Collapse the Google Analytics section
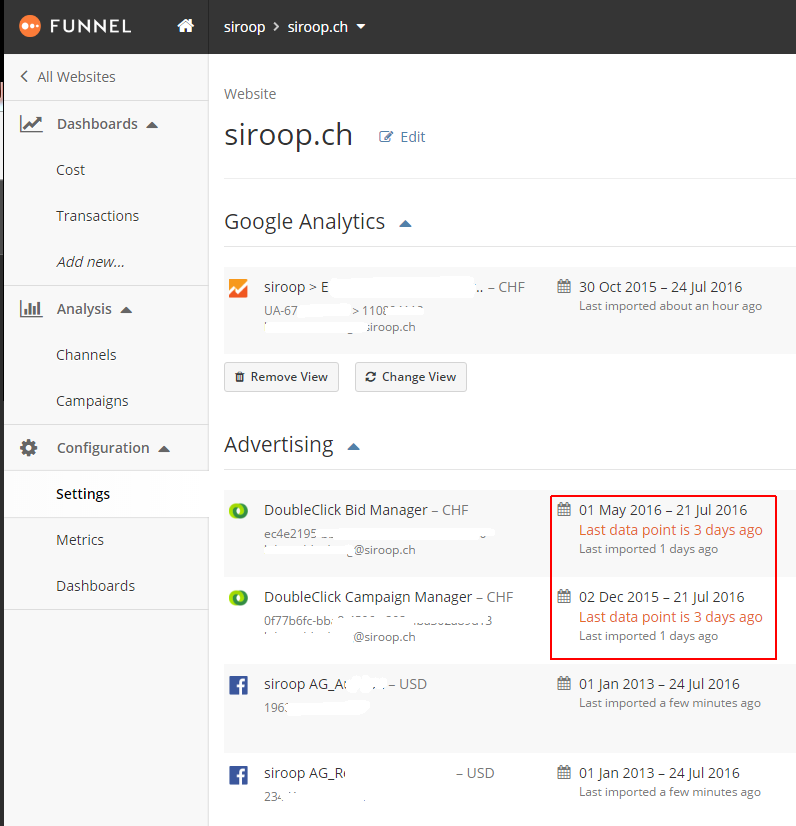 click(405, 224)
